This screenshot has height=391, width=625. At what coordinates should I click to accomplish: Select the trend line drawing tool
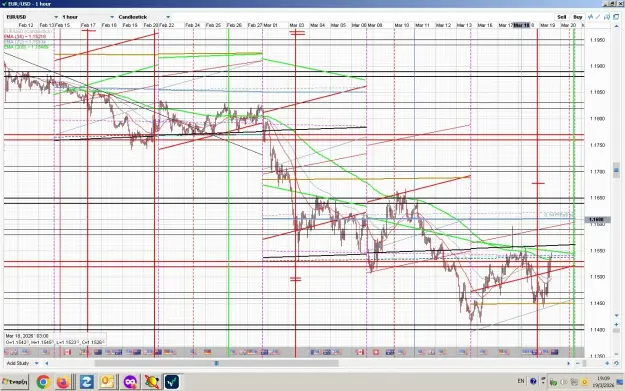pyautogui.click(x=598, y=17)
